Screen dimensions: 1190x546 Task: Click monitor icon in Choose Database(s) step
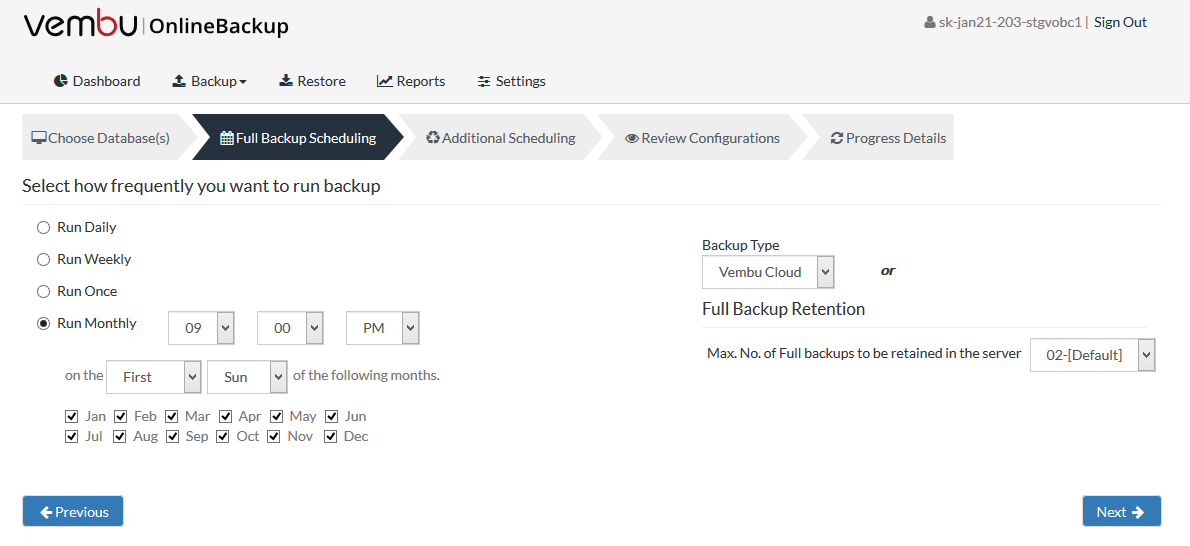(x=39, y=138)
